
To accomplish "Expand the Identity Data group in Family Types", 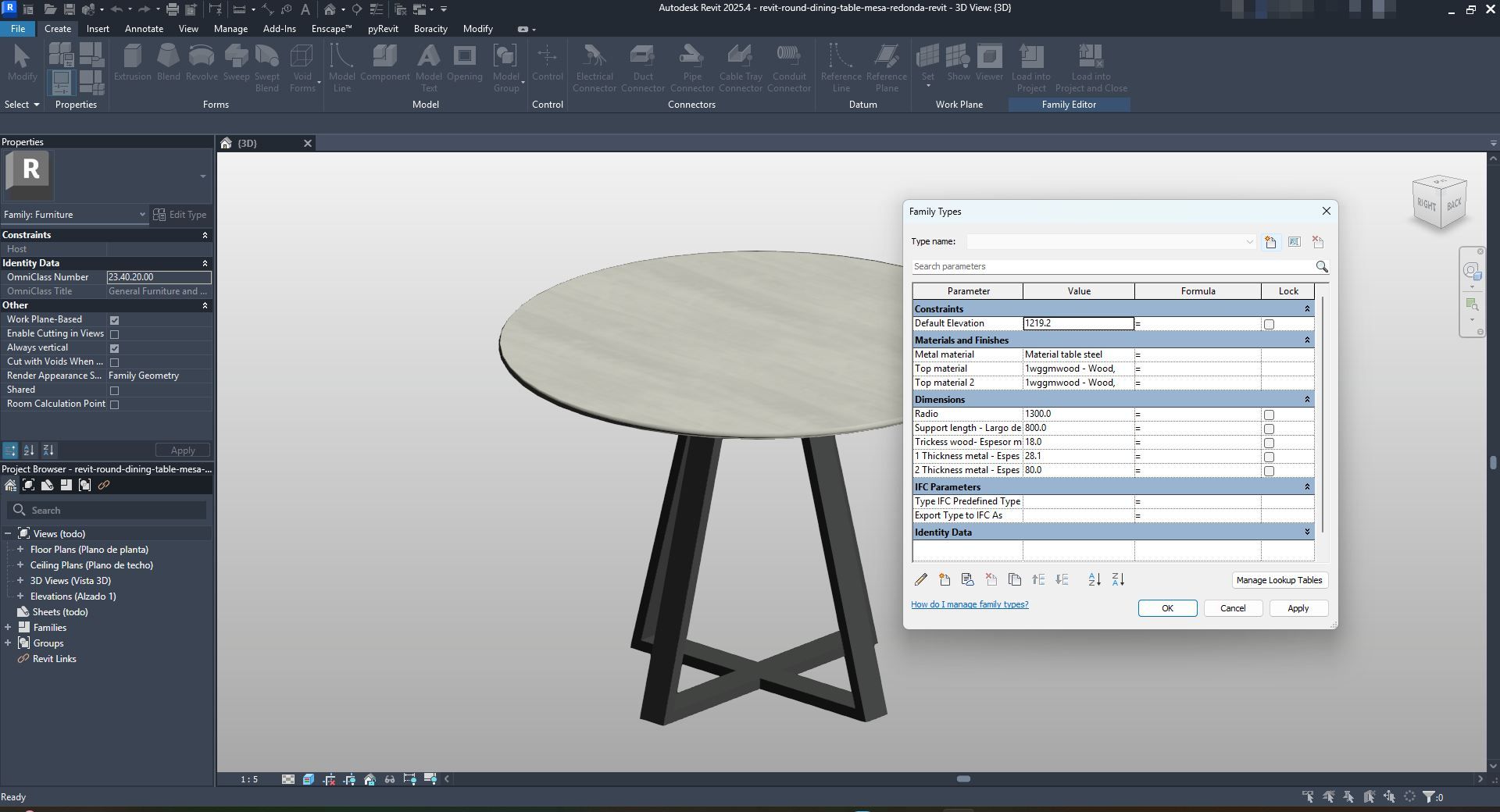I will point(1307,532).
